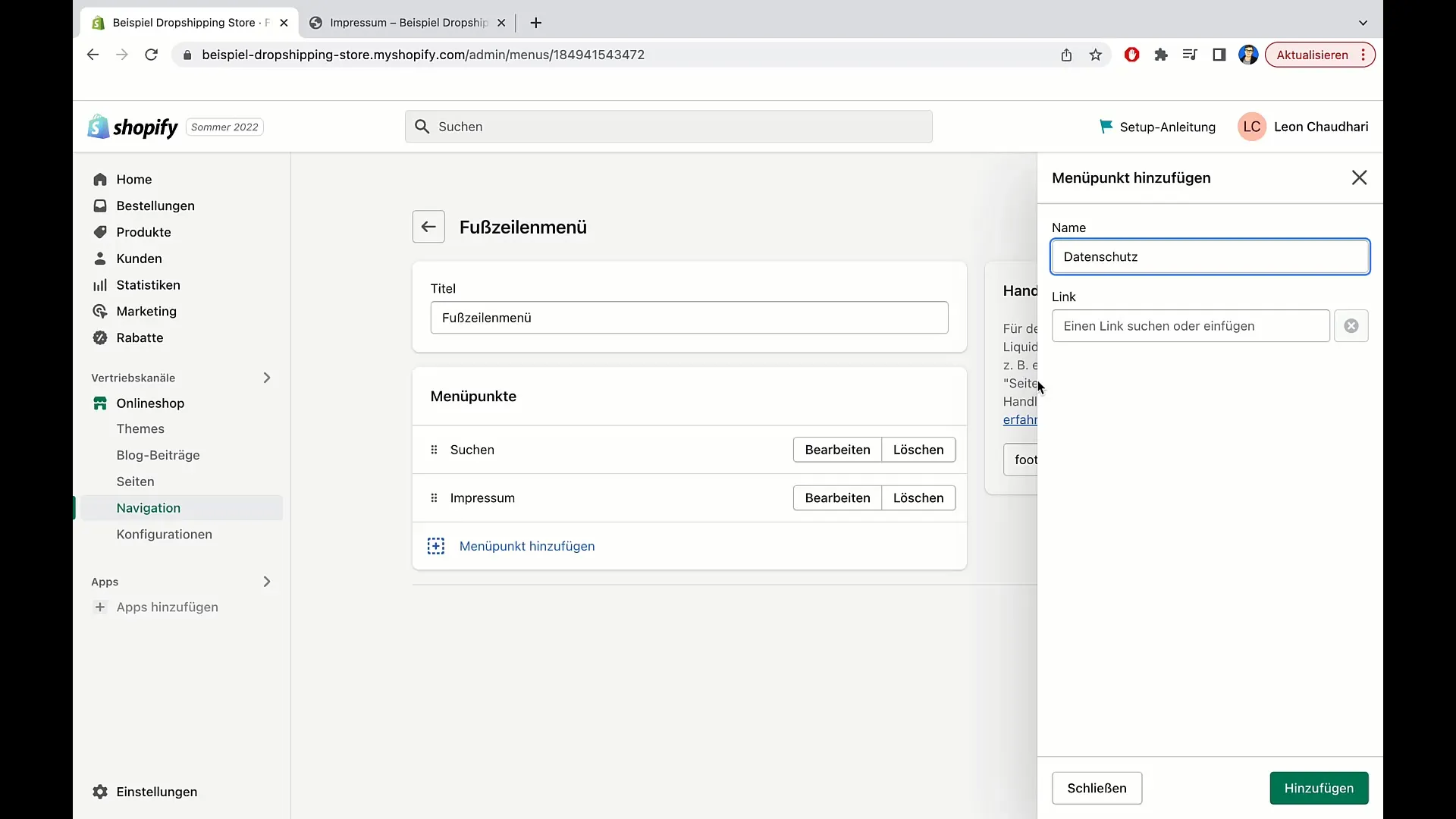Click the Sommer 2022 badge
Viewport: 1456px width, 819px height.
click(224, 127)
